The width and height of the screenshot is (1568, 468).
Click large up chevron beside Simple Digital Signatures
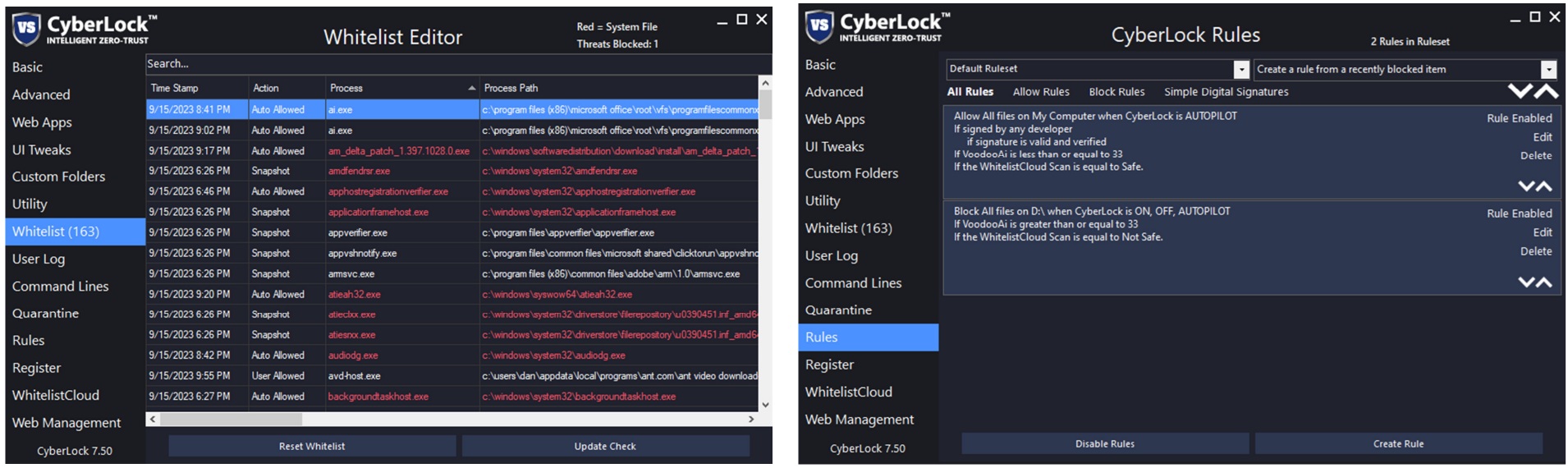1547,91
